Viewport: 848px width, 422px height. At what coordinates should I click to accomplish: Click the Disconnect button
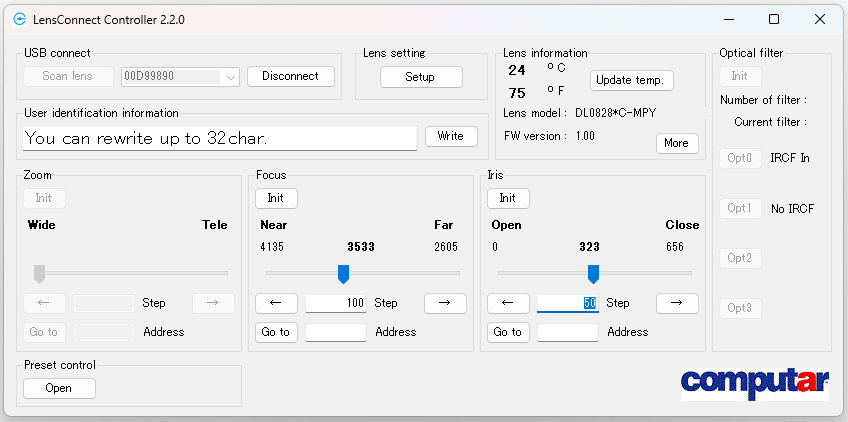point(290,76)
